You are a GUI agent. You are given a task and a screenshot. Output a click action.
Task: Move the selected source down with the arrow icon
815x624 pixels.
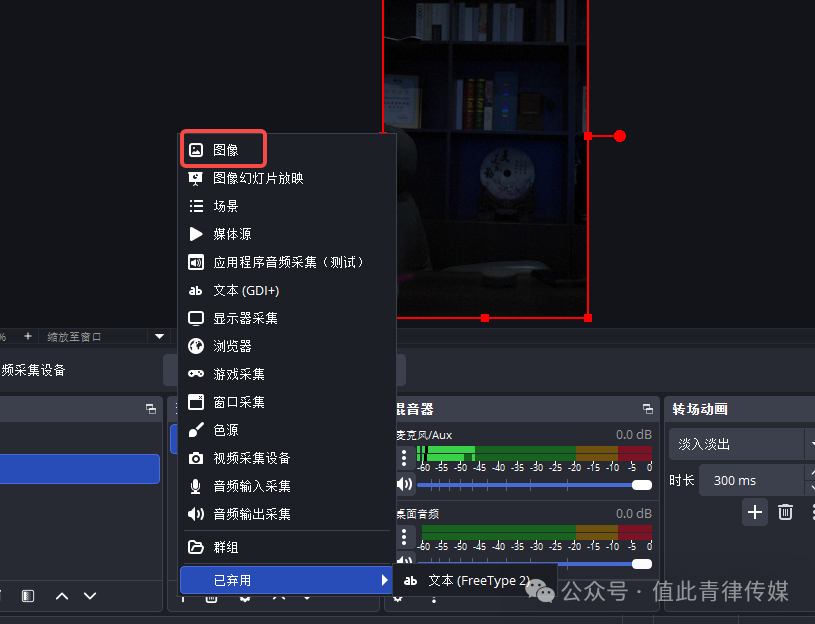pyautogui.click(x=89, y=595)
